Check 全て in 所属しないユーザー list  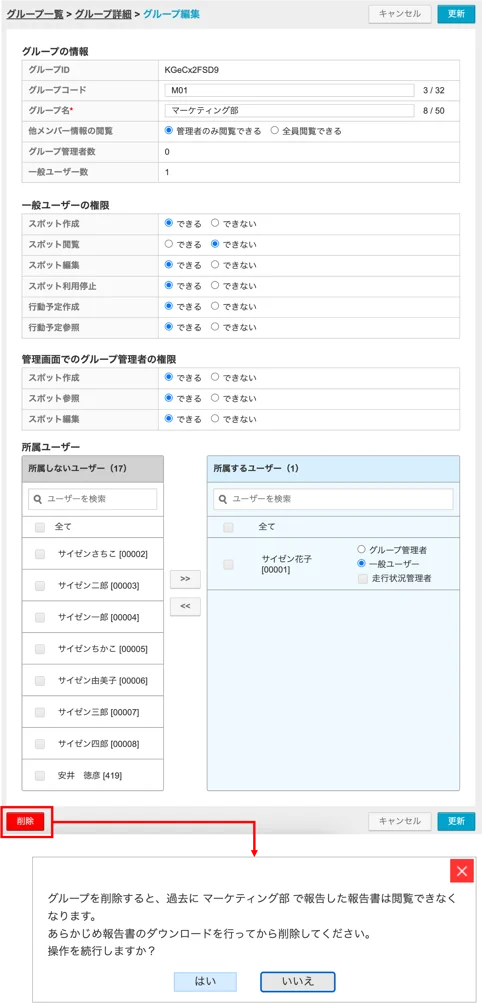tap(40, 528)
